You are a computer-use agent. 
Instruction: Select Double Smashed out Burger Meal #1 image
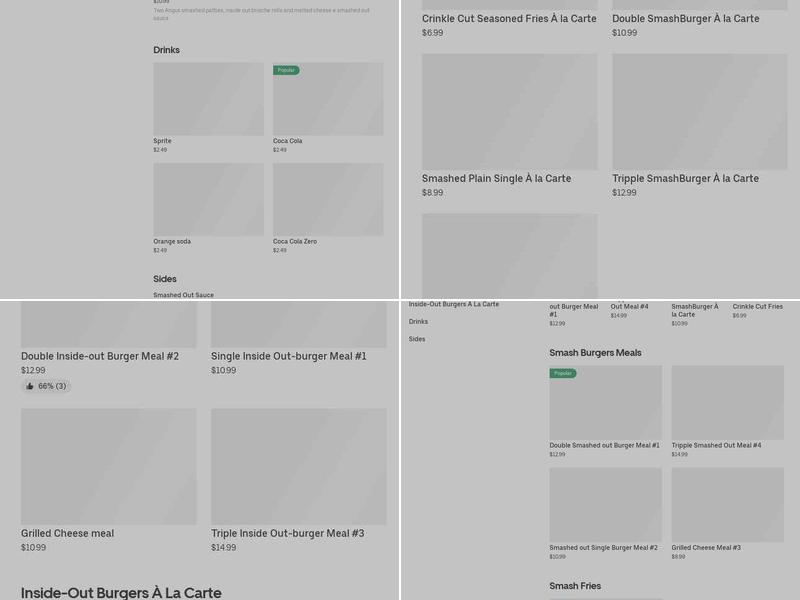click(x=606, y=403)
